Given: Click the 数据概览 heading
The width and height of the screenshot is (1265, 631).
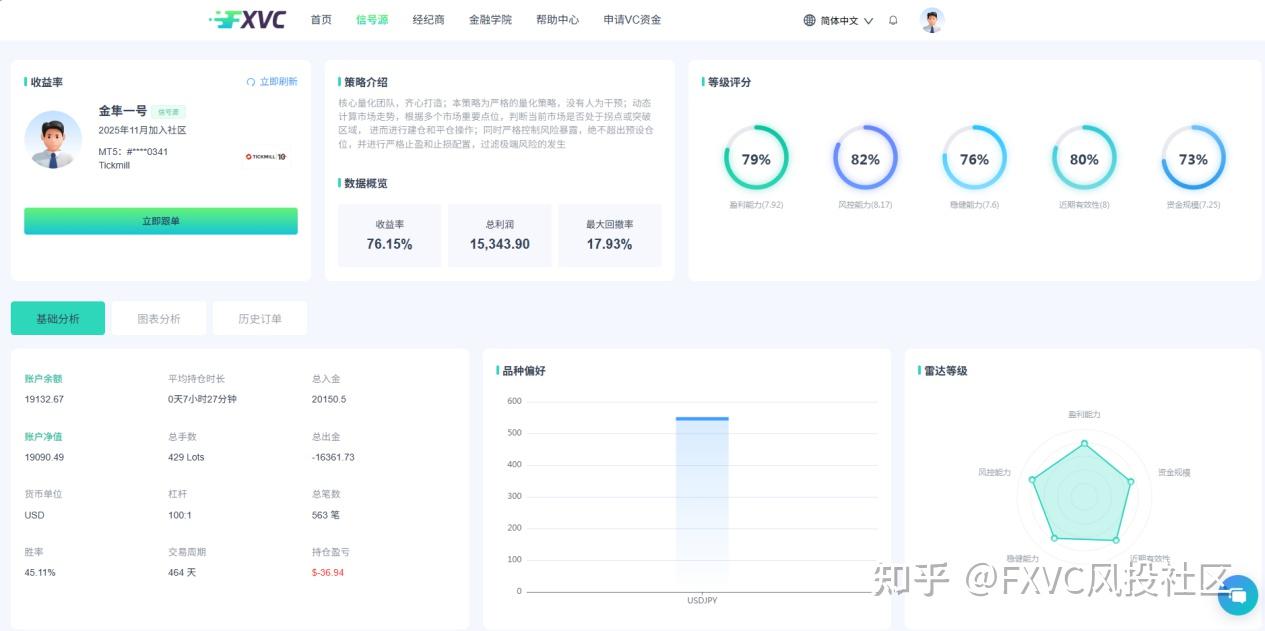Looking at the screenshot, I should point(366,183).
